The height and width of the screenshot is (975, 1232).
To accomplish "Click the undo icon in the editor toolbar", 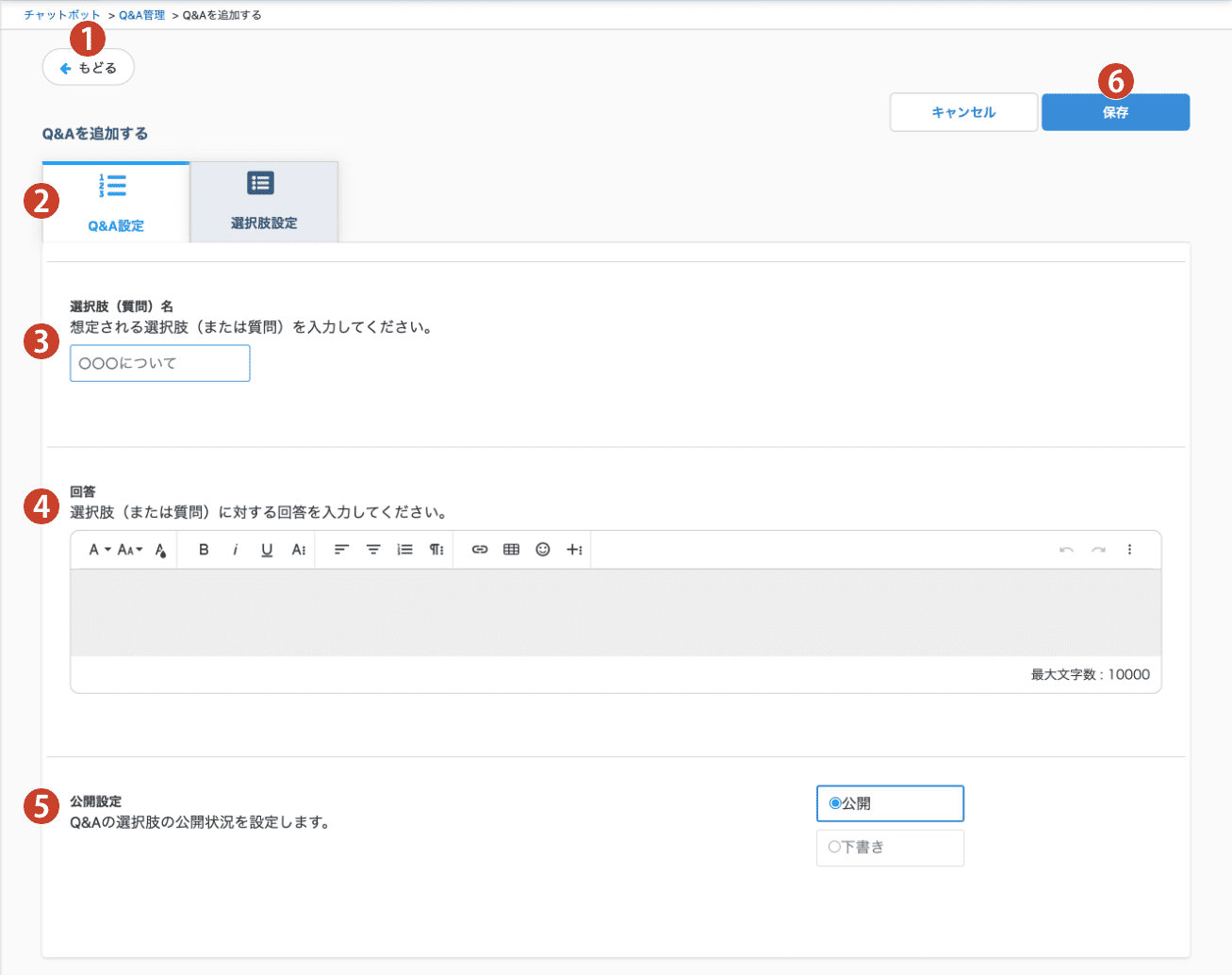I will [1066, 550].
